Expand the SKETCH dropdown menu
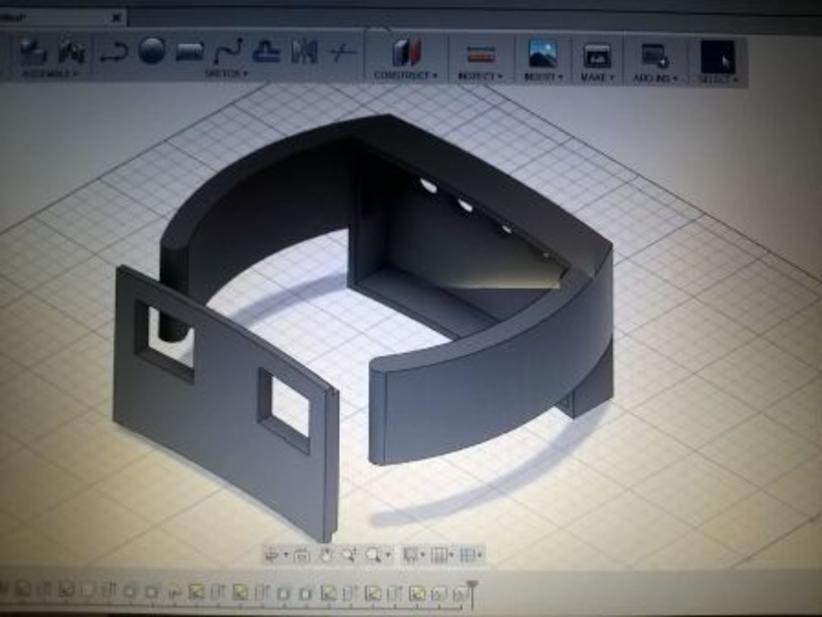Screen dimensions: 822x617 pos(227,74)
